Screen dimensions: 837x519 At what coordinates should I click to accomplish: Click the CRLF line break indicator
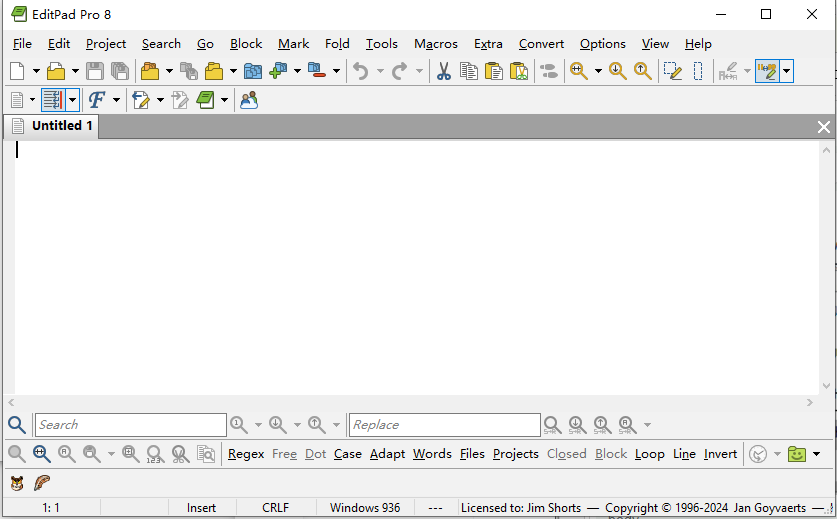click(275, 508)
